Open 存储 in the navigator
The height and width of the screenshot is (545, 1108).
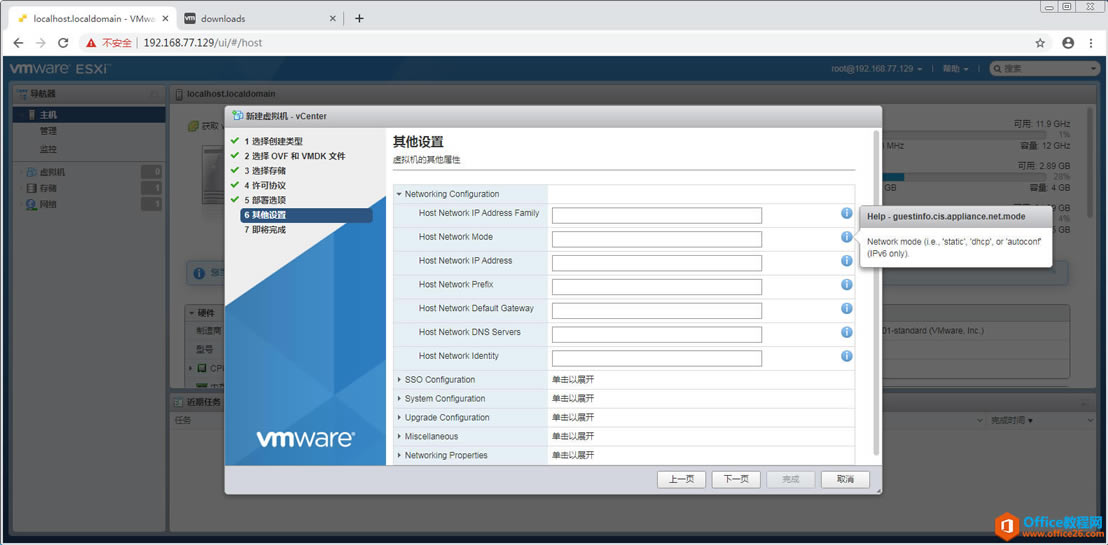pos(47,188)
